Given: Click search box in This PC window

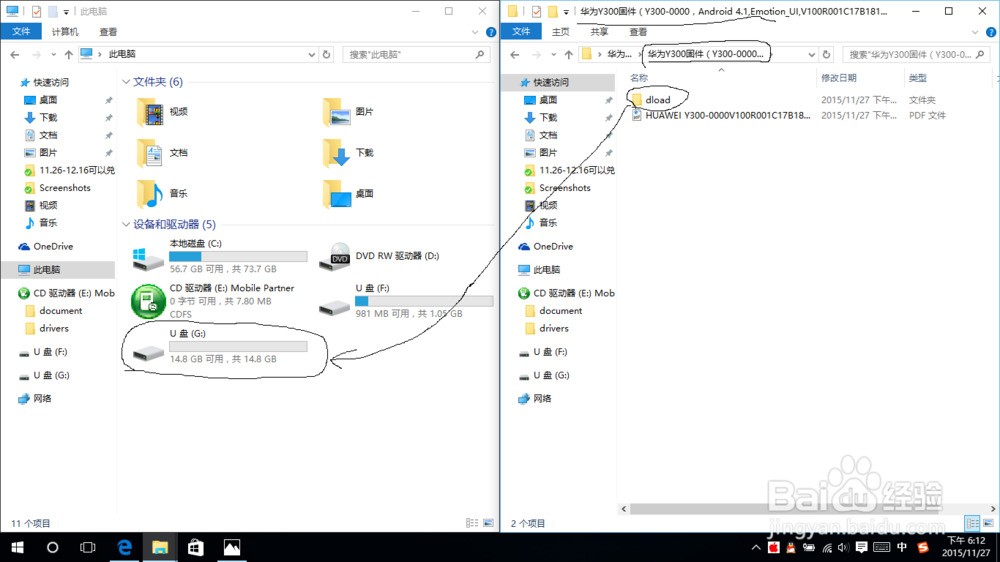Looking at the screenshot, I should point(416,55).
